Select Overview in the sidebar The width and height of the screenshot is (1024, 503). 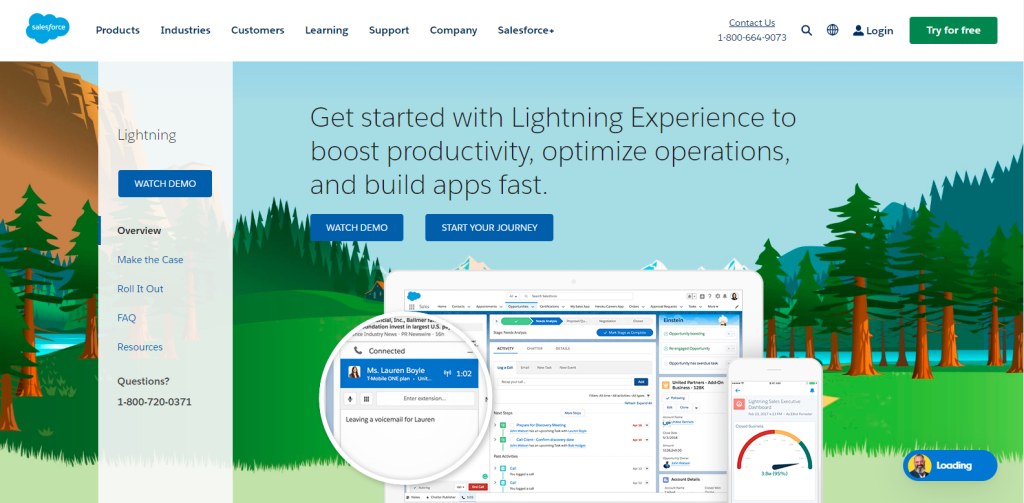click(139, 231)
